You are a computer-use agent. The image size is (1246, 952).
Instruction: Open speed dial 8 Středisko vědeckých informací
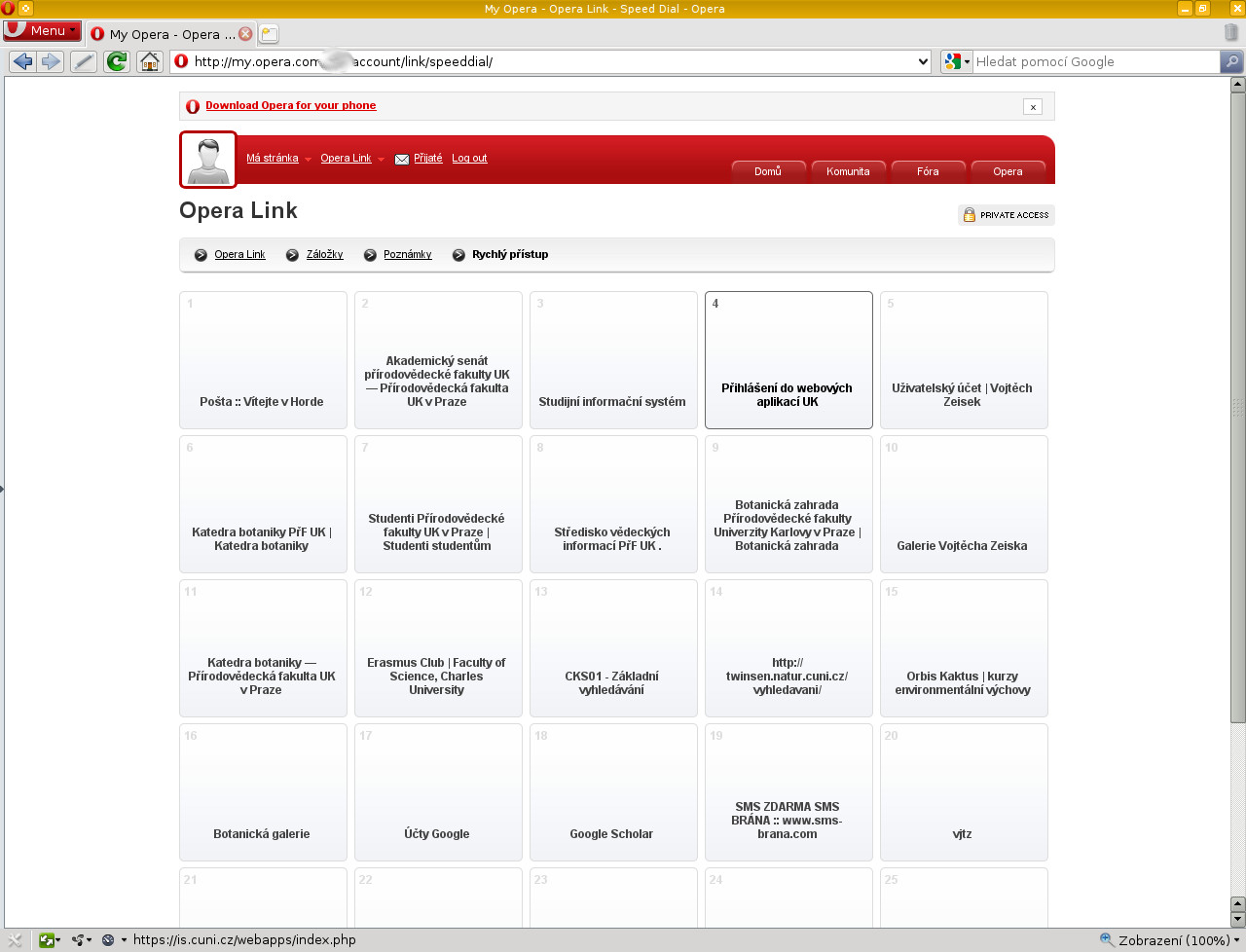pyautogui.click(x=613, y=504)
